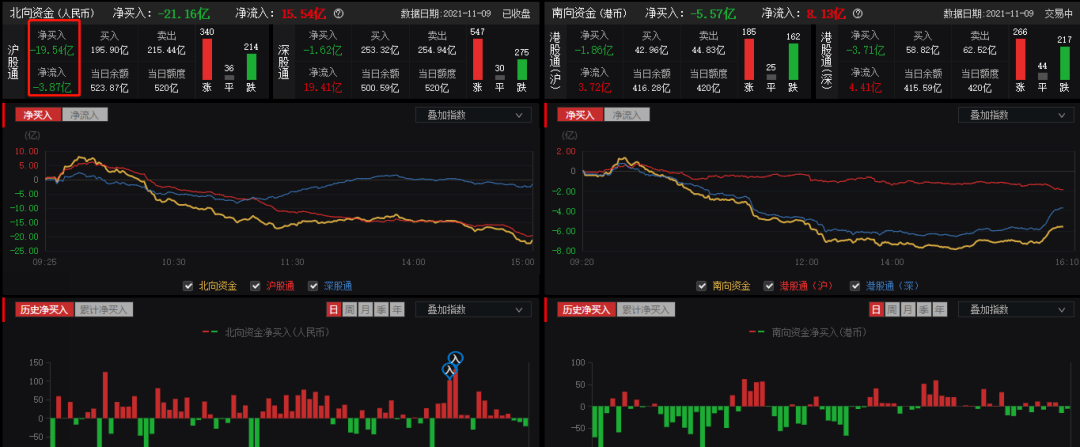Viewport: 1080px width, 447px height.
Task: Uncheck the 北向资金 line checkbox
Action: coord(188,286)
